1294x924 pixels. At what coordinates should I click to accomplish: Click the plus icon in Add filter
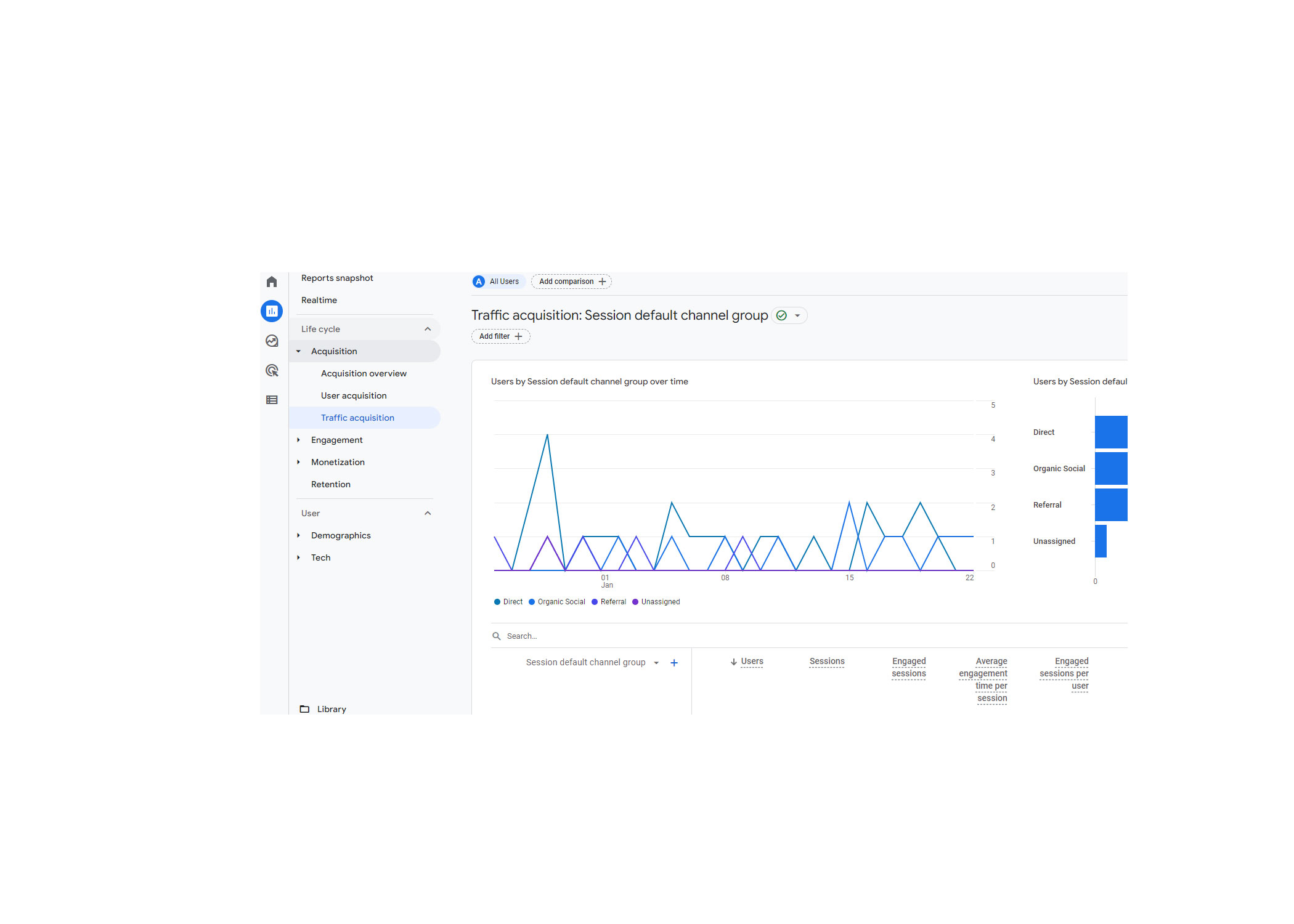tap(518, 336)
